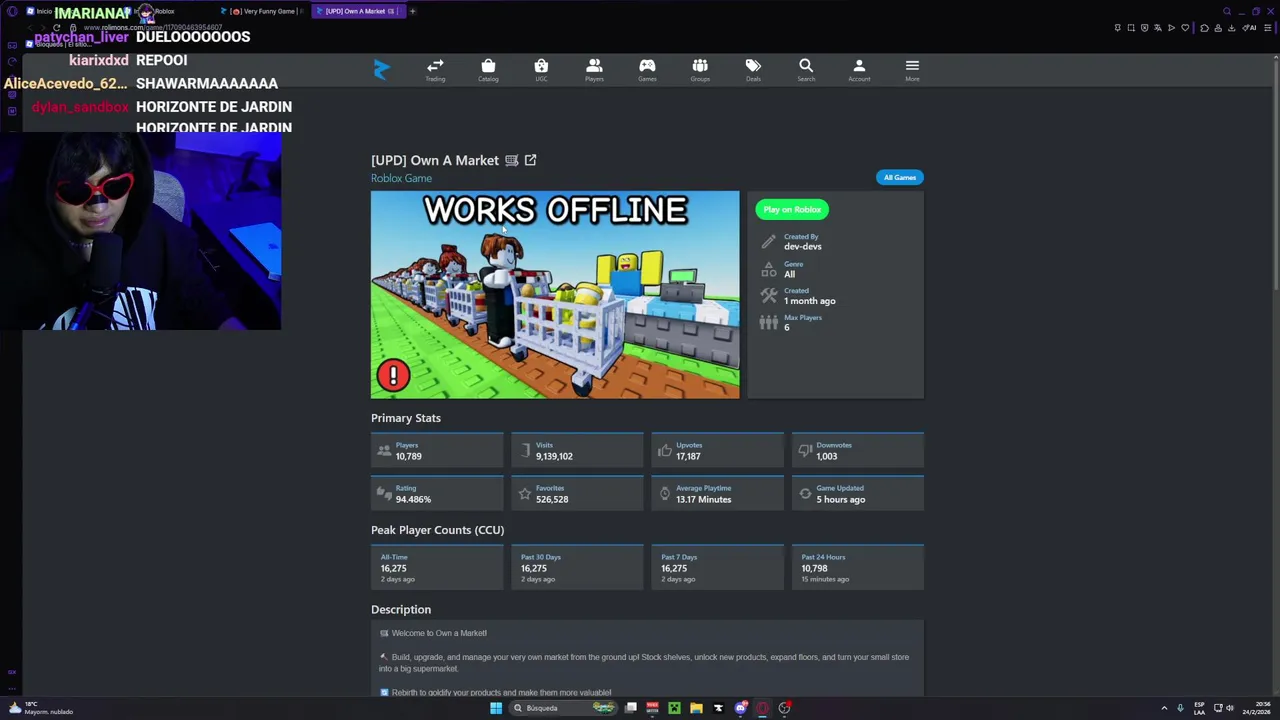Open the browser extensions puzzle icon
The height and width of the screenshot is (720, 1280).
coord(1204,28)
